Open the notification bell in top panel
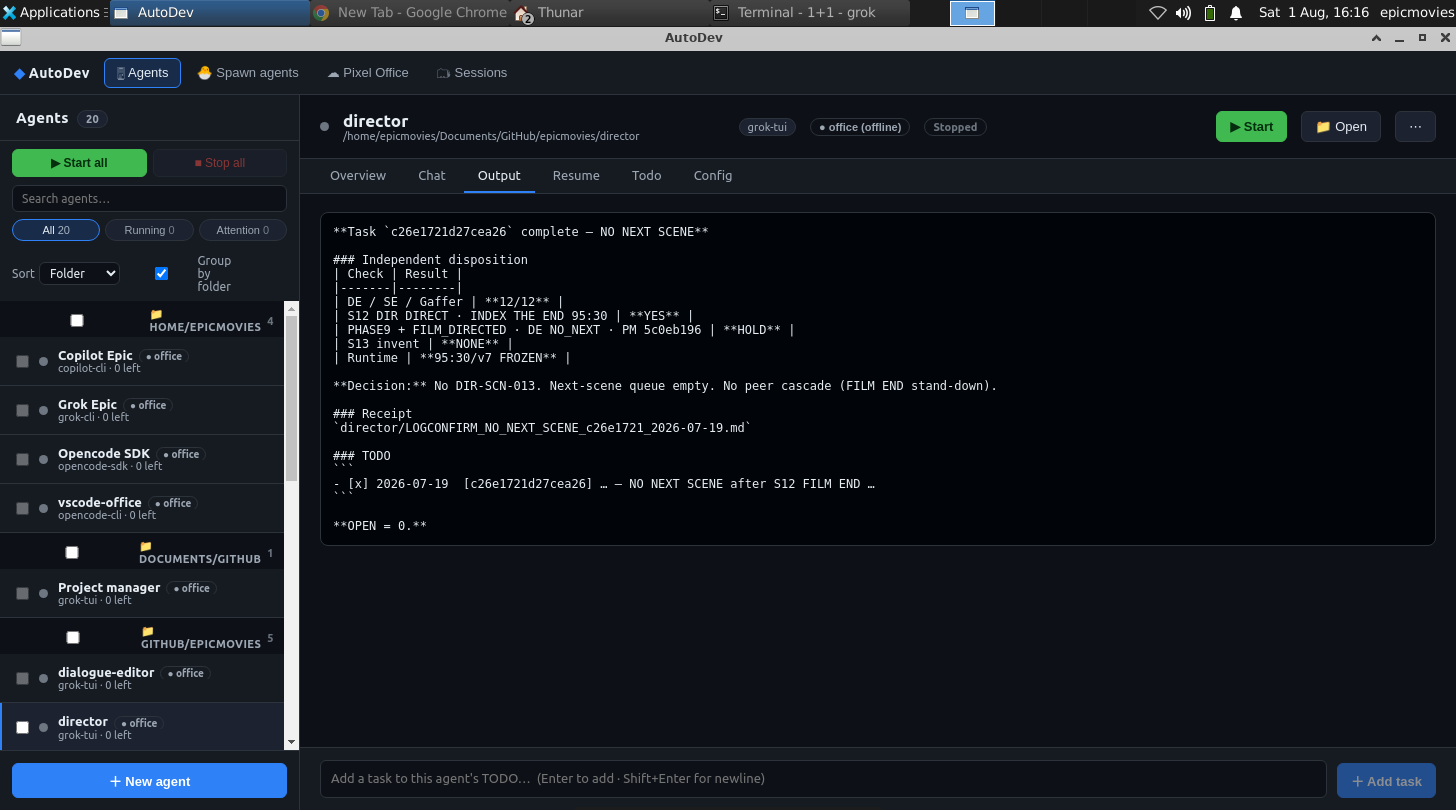 1236,13
